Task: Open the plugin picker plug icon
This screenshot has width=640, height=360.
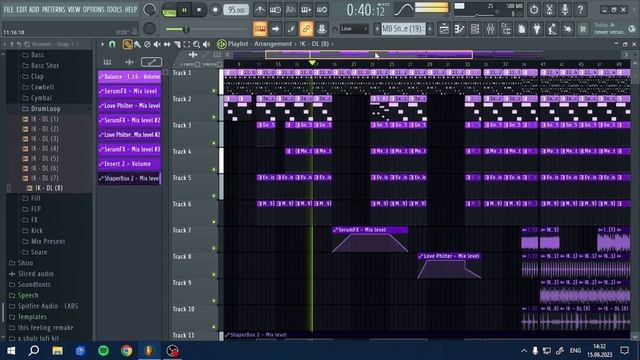Action: 537,29
